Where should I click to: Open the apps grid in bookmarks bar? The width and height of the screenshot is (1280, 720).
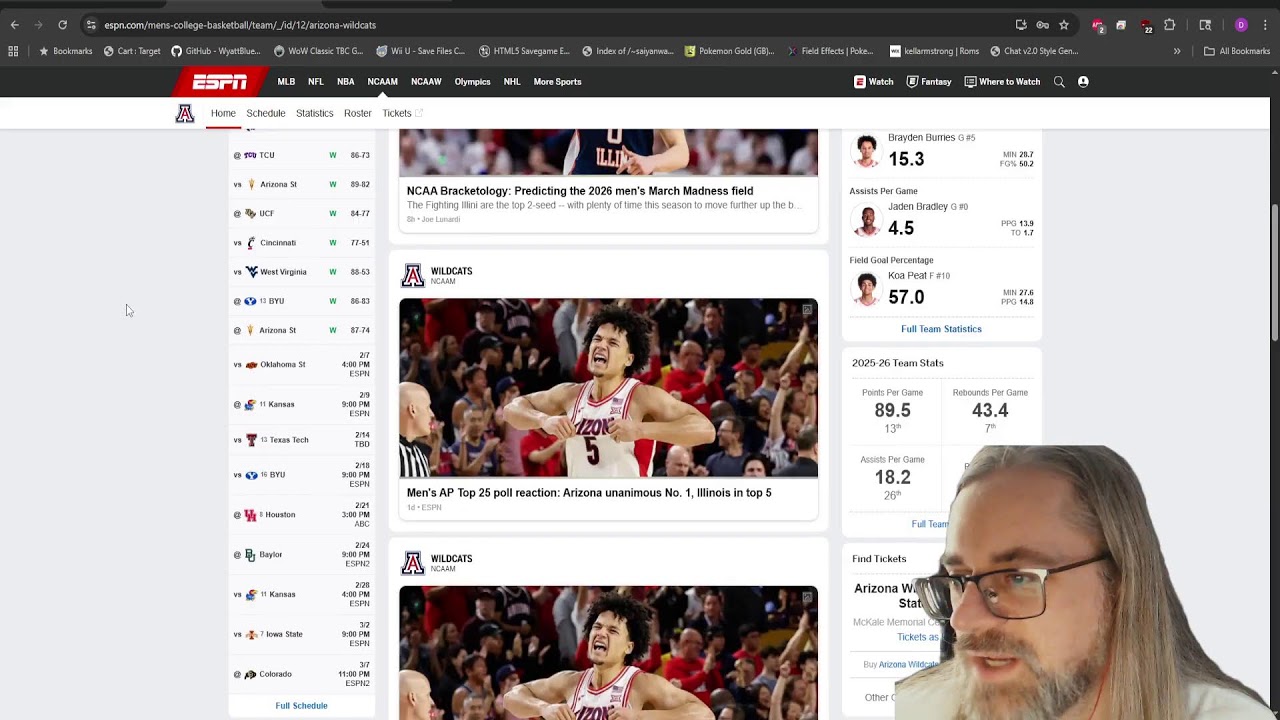coord(13,51)
